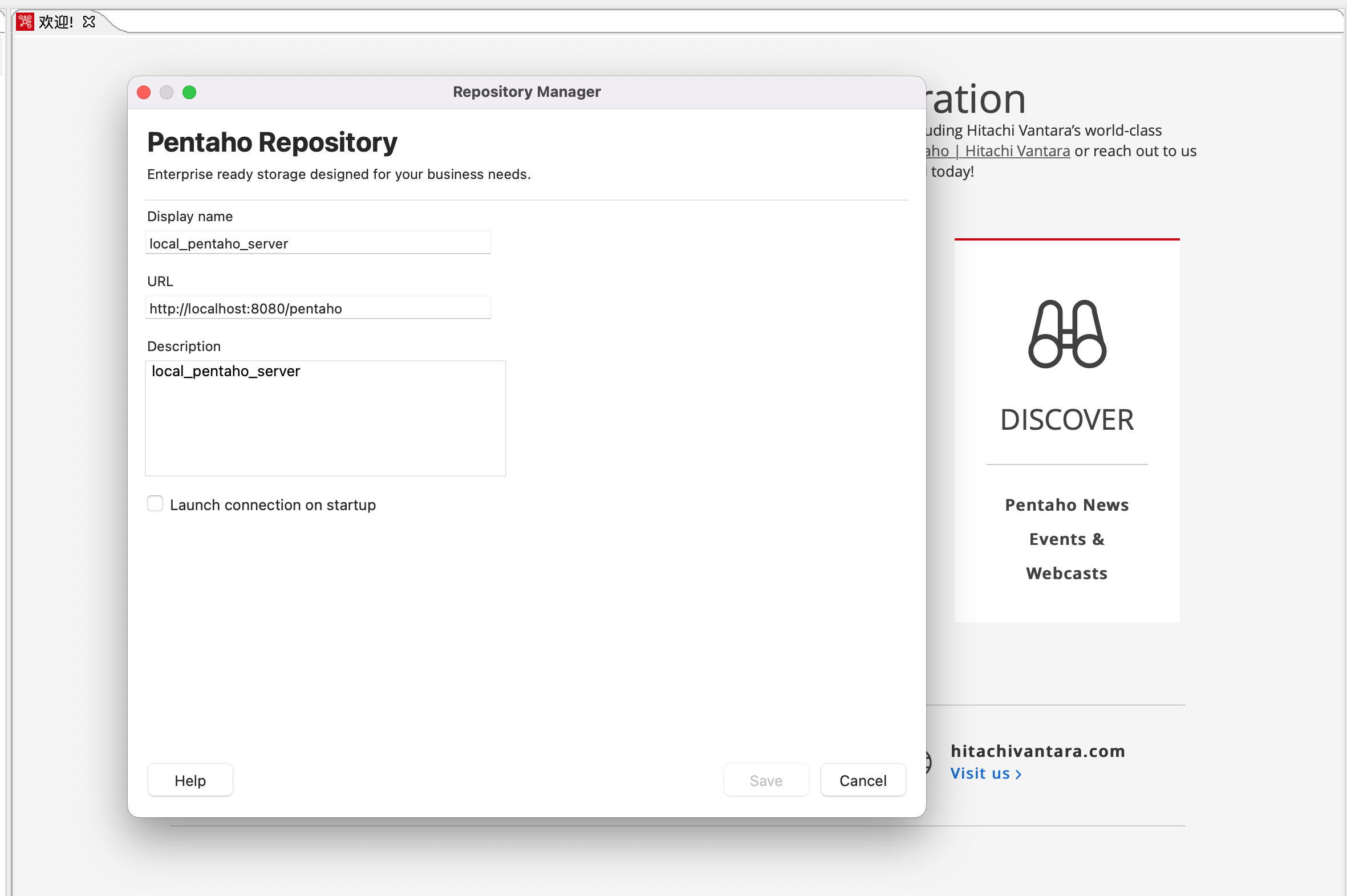Click the grey minimize window button
The height and width of the screenshot is (896, 1347).
pyautogui.click(x=167, y=92)
